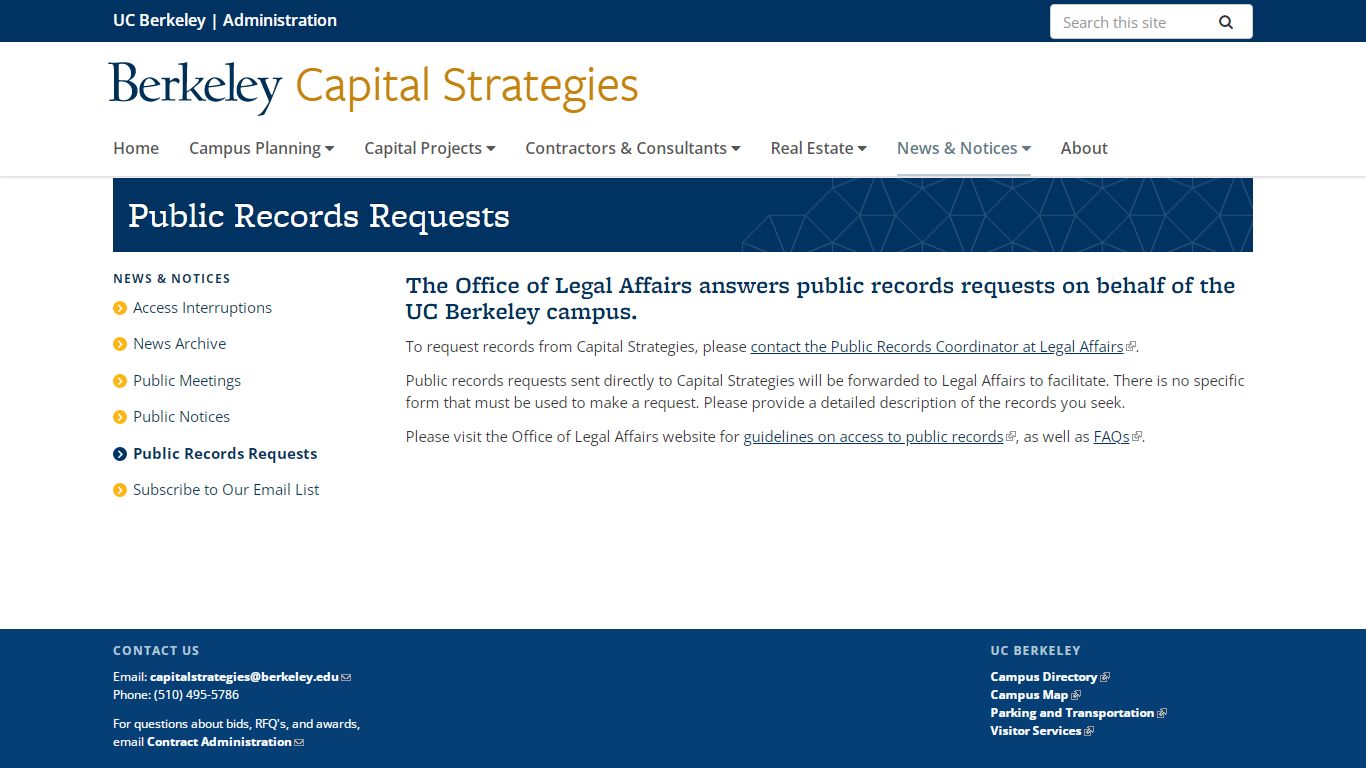Click external-link icon after Campus Directory

[1105, 677]
